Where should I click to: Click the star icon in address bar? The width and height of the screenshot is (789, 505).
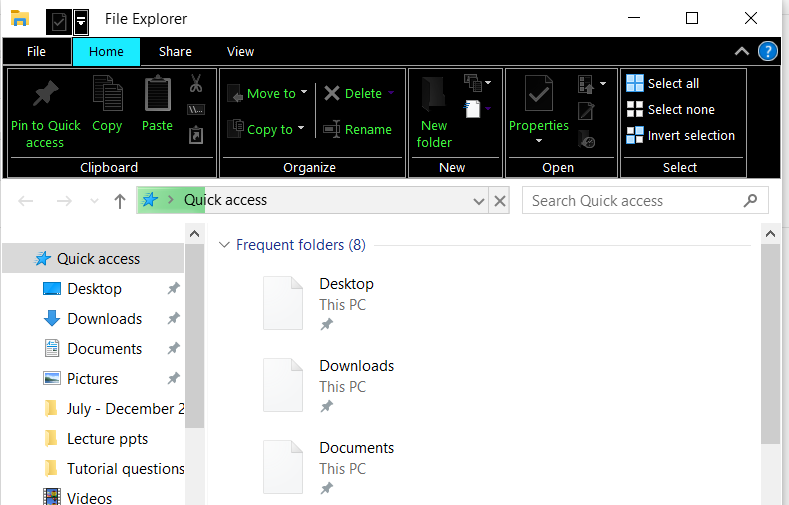tap(150, 200)
